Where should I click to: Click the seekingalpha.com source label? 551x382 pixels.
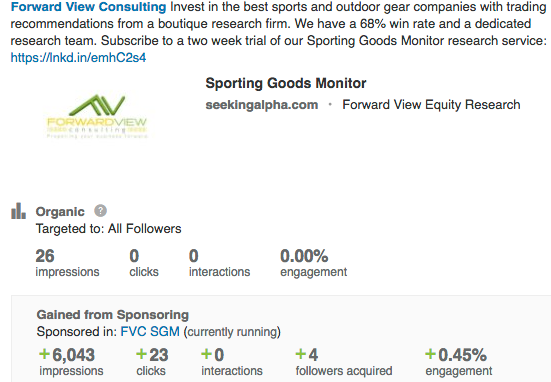pos(261,105)
